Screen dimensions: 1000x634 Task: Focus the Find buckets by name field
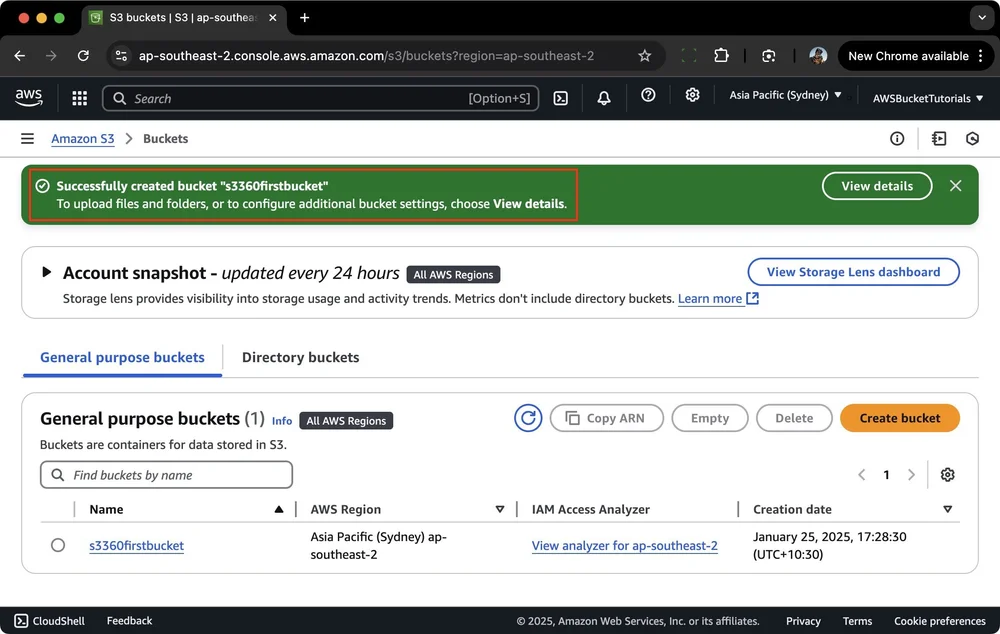point(166,475)
